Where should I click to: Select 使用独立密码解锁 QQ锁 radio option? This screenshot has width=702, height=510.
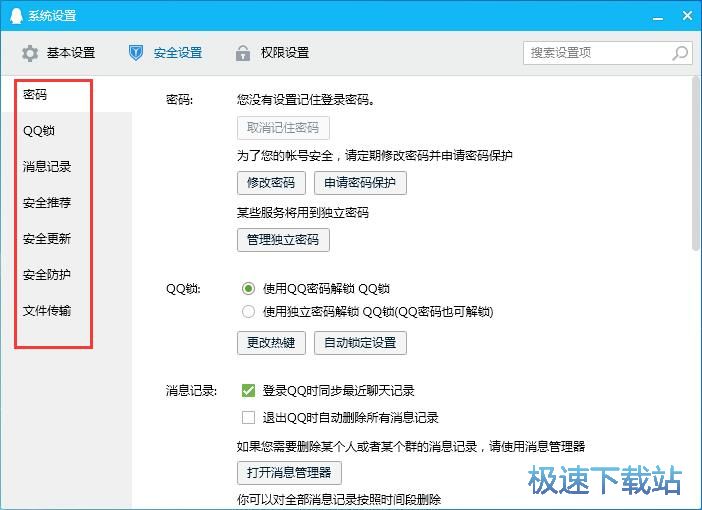coord(248,311)
